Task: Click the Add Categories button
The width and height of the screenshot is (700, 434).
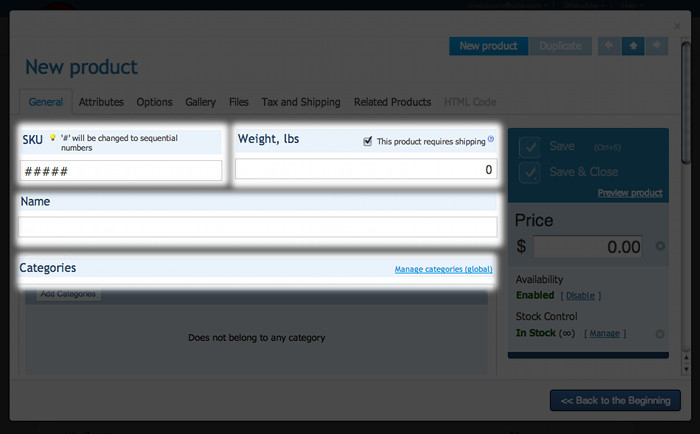Action: point(68,294)
